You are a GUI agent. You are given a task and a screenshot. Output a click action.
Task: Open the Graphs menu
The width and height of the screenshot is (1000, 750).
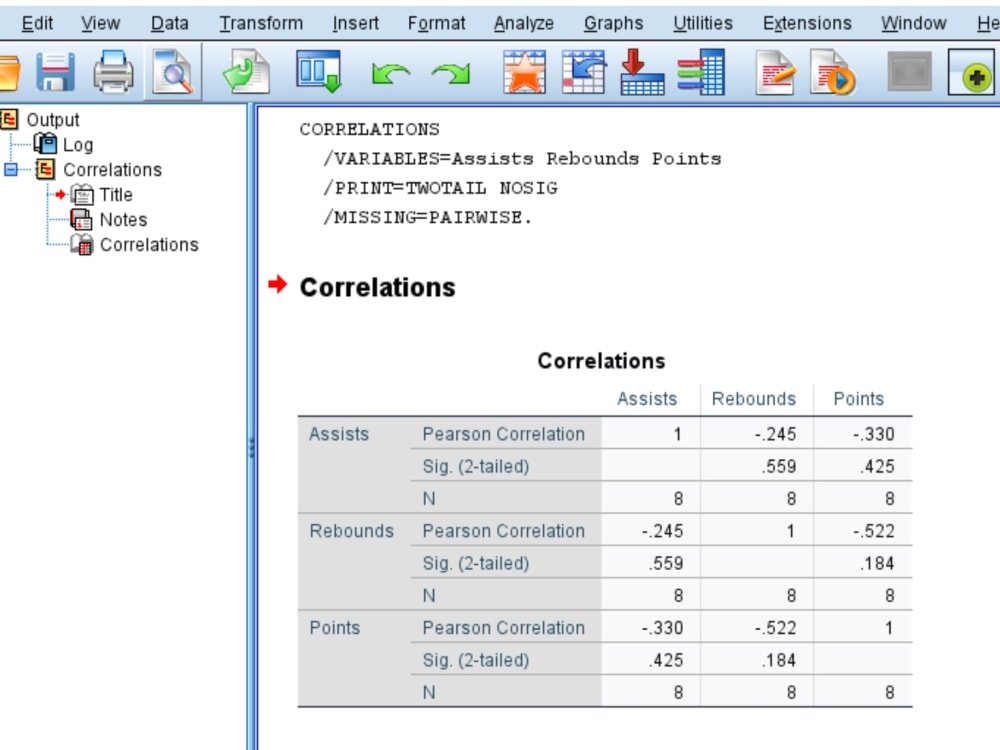614,24
